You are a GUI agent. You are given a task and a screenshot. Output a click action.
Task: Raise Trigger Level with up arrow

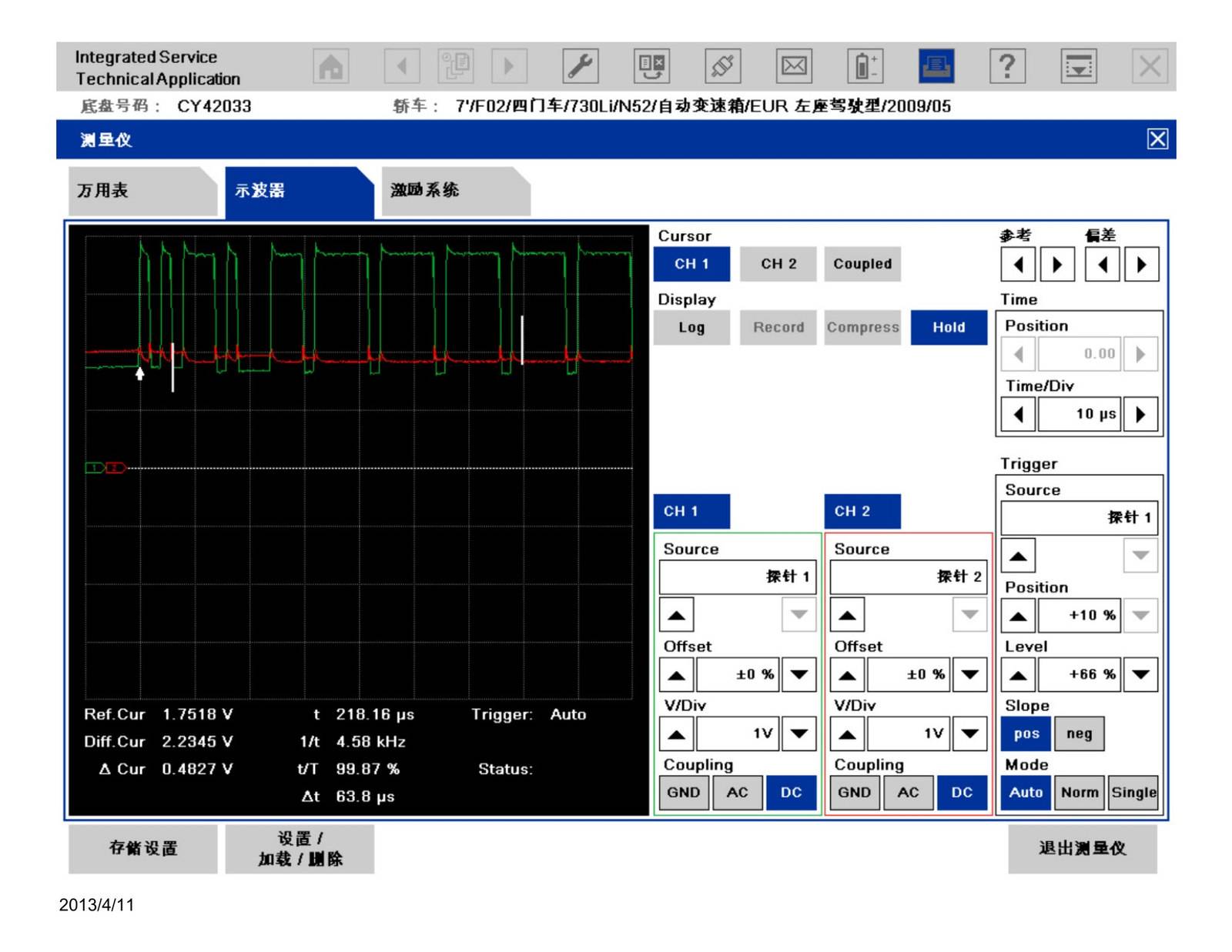click(1018, 675)
